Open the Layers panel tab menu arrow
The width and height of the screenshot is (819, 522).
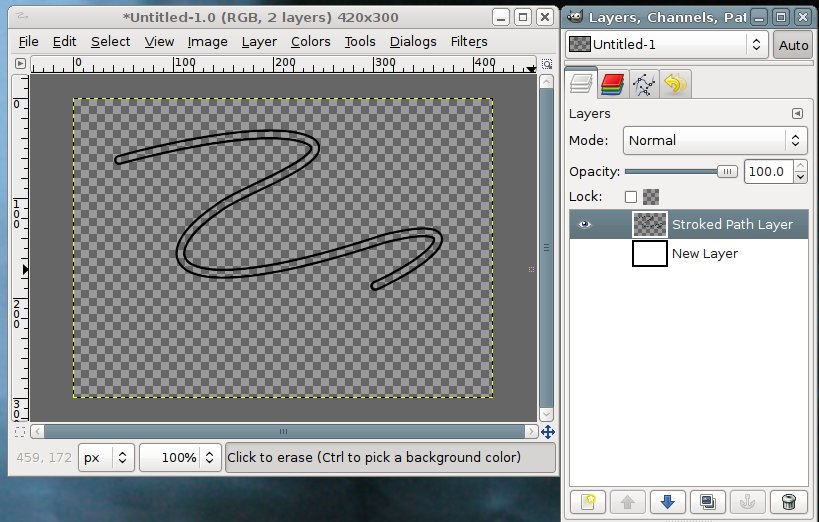point(797,113)
